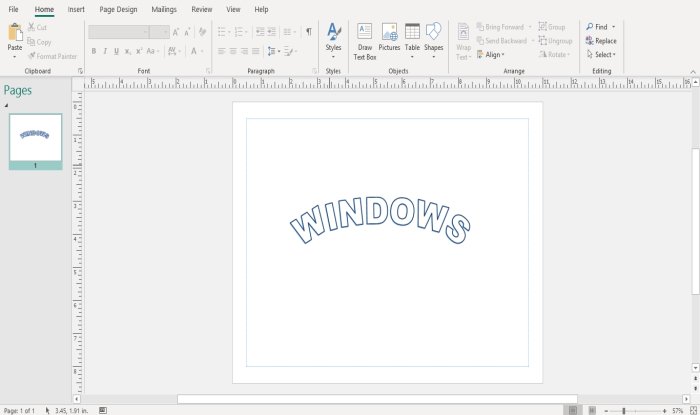Open the Change Case Aa dropdown
700x415 pixels.
[x=153, y=51]
